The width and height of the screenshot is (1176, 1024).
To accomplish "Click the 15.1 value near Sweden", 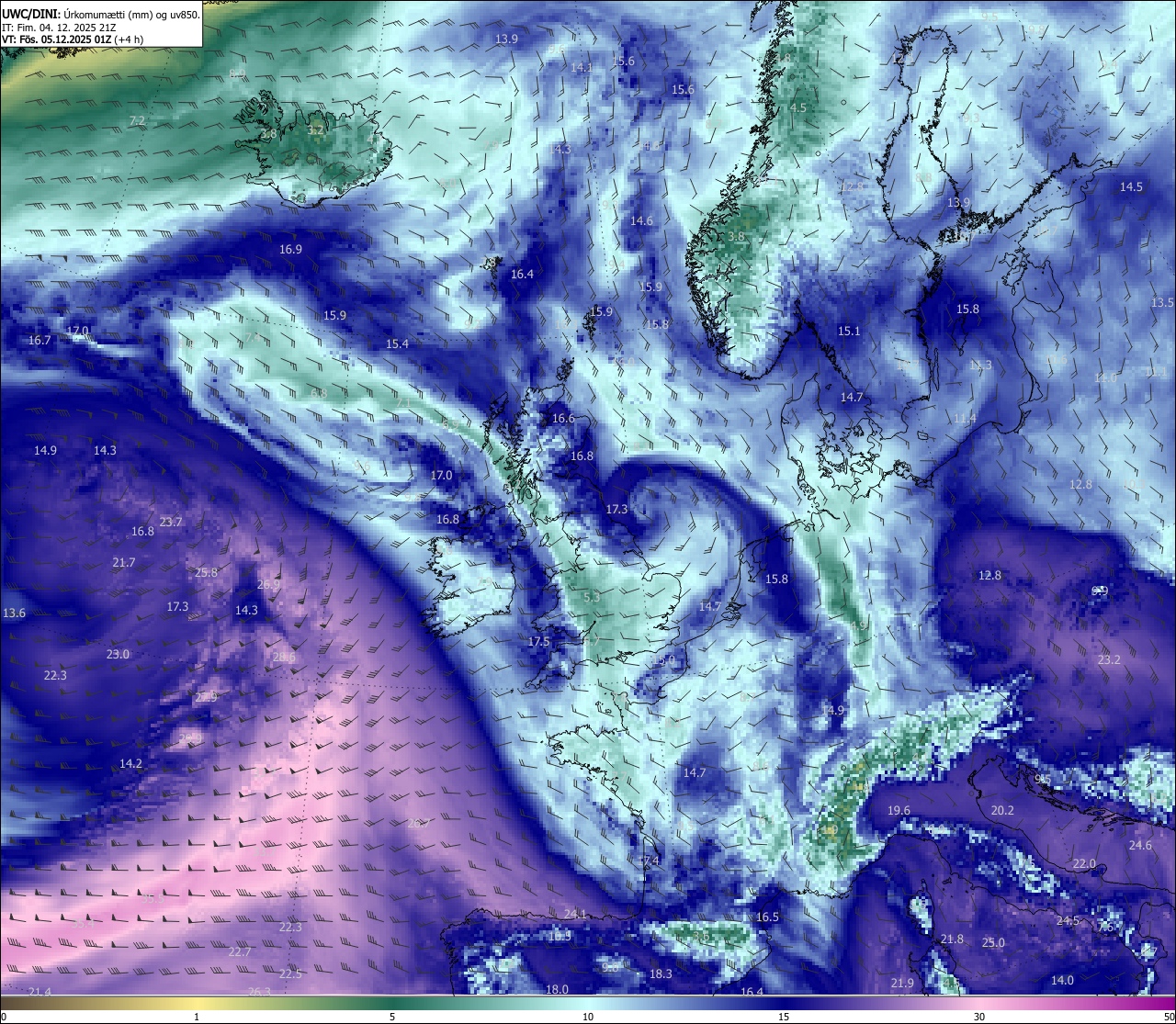I will pyautogui.click(x=849, y=331).
